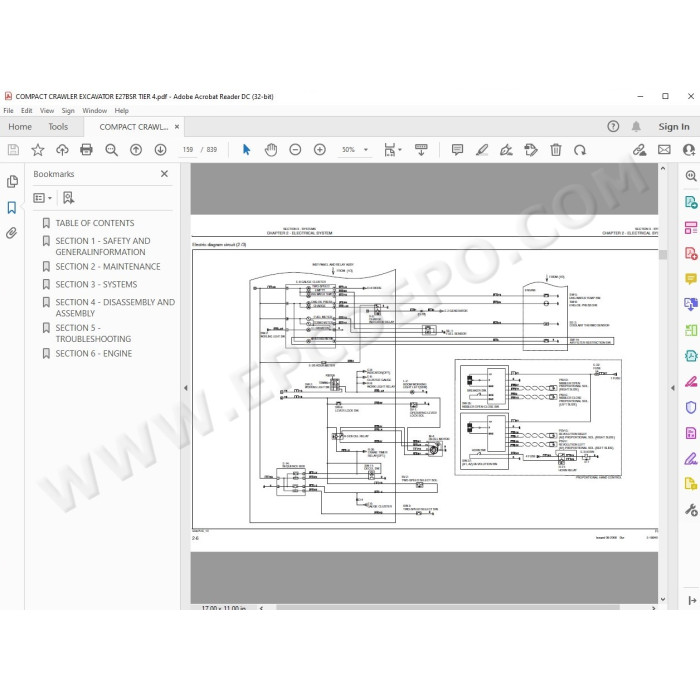Open the yellow Comment tool in right pane
Image resolution: width=700 pixels, height=700 pixels.
pyautogui.click(x=691, y=279)
